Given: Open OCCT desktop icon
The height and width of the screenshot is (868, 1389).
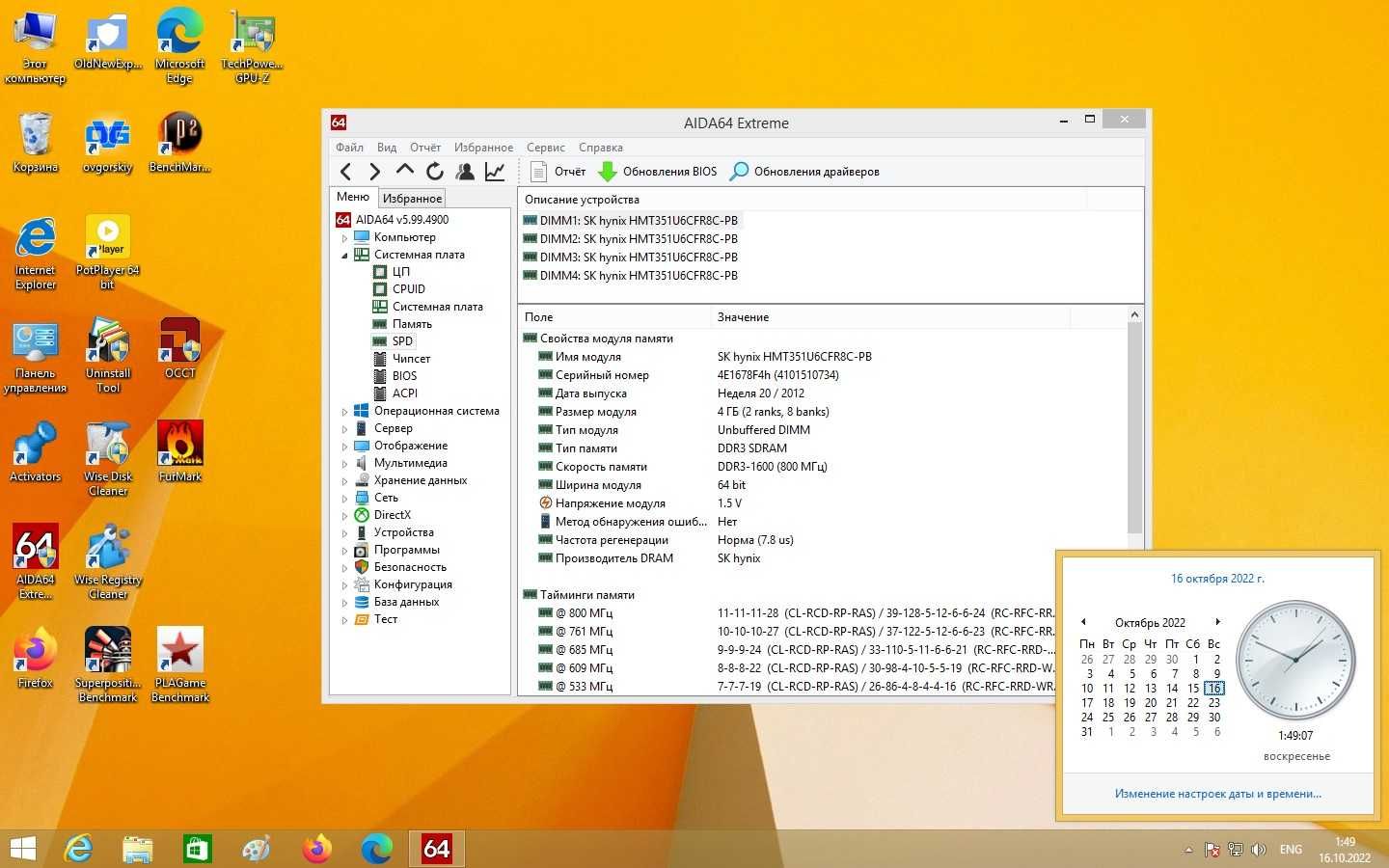Looking at the screenshot, I should click(x=180, y=349).
